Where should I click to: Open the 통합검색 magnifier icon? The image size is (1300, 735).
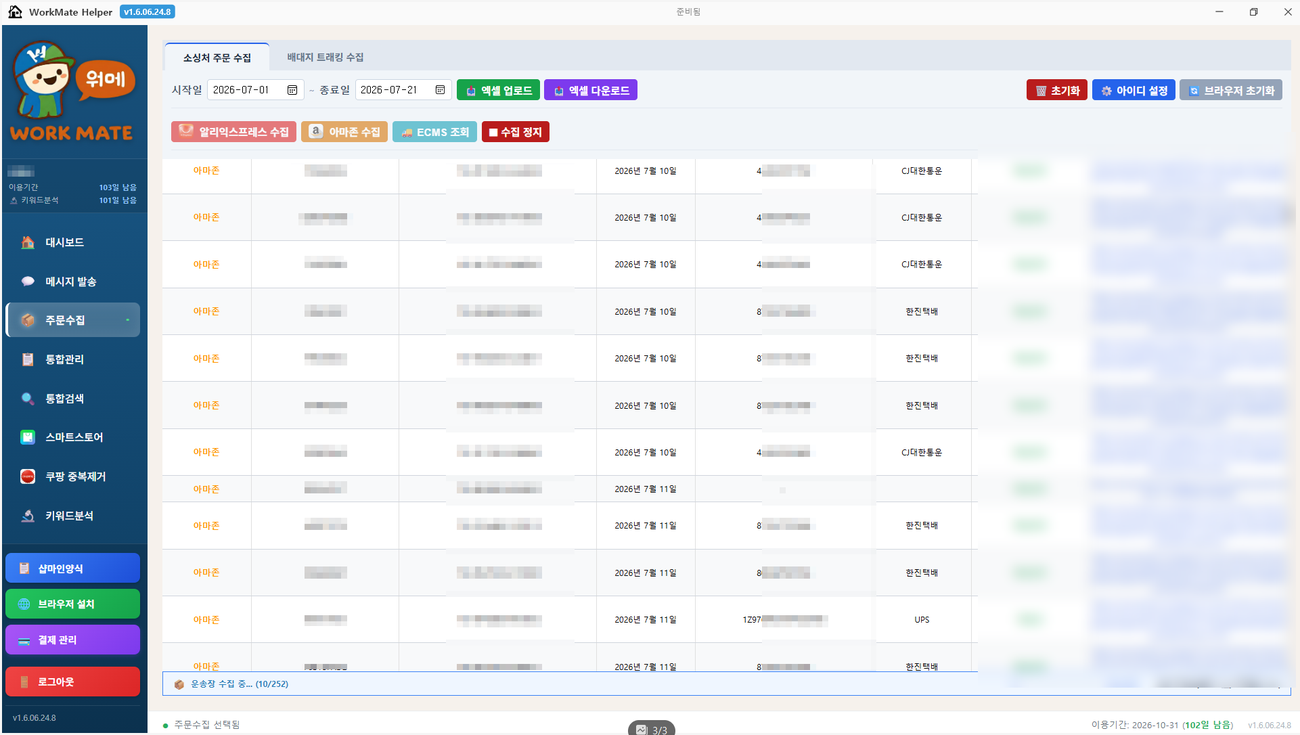[28, 399]
